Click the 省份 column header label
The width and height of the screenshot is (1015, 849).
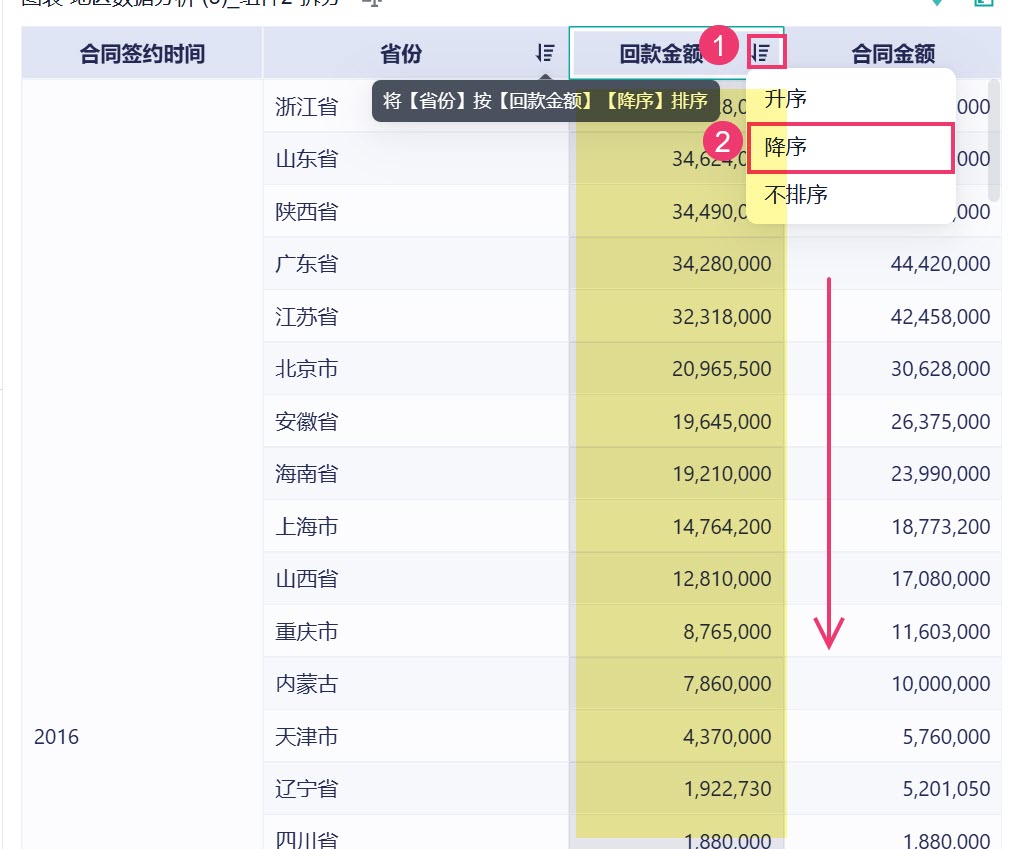401,54
